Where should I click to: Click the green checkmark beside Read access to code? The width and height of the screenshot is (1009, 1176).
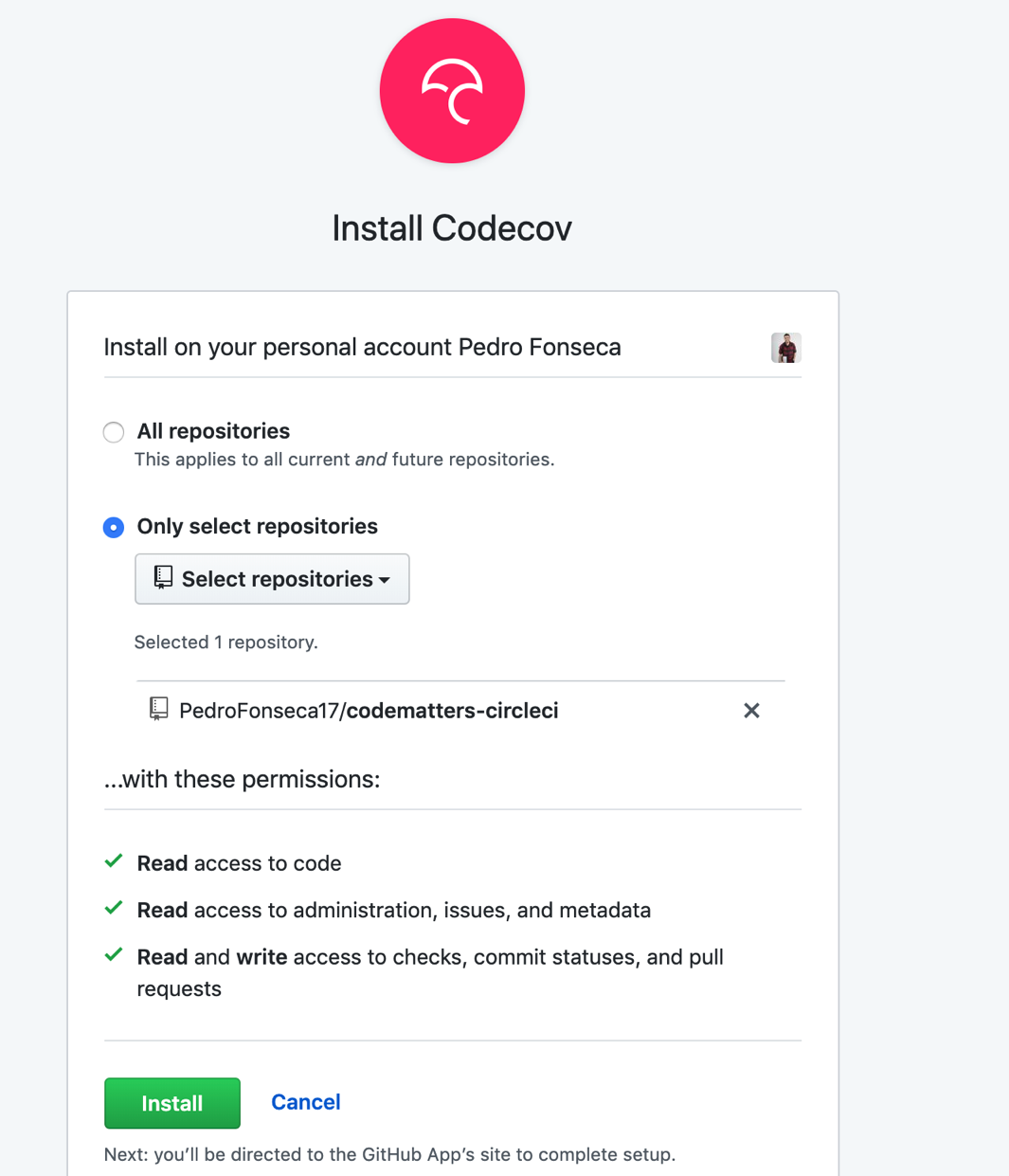(114, 860)
